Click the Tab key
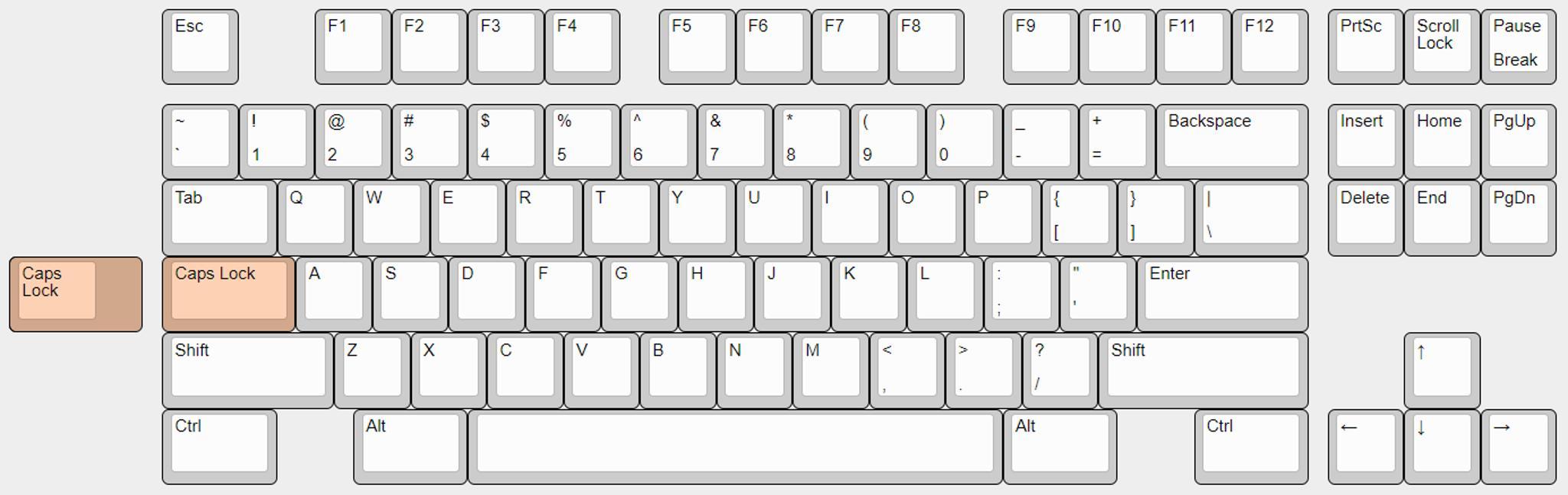This screenshot has width=1568, height=495. 219,218
